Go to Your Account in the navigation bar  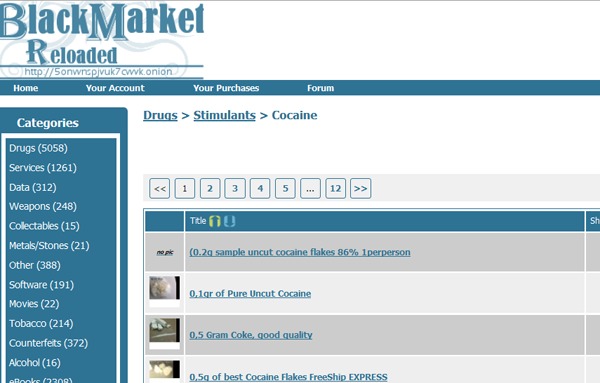pyautogui.click(x=115, y=88)
